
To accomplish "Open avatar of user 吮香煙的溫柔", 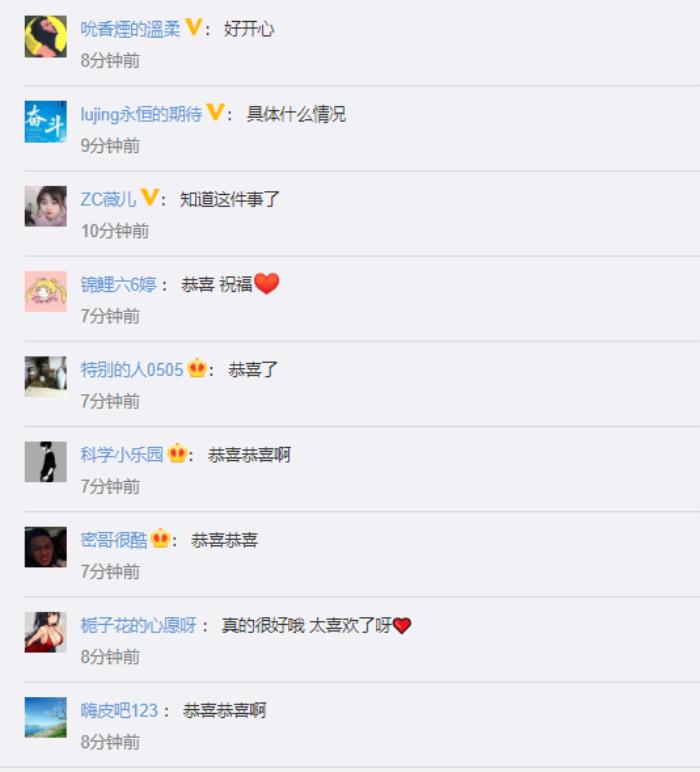I will tap(46, 36).
